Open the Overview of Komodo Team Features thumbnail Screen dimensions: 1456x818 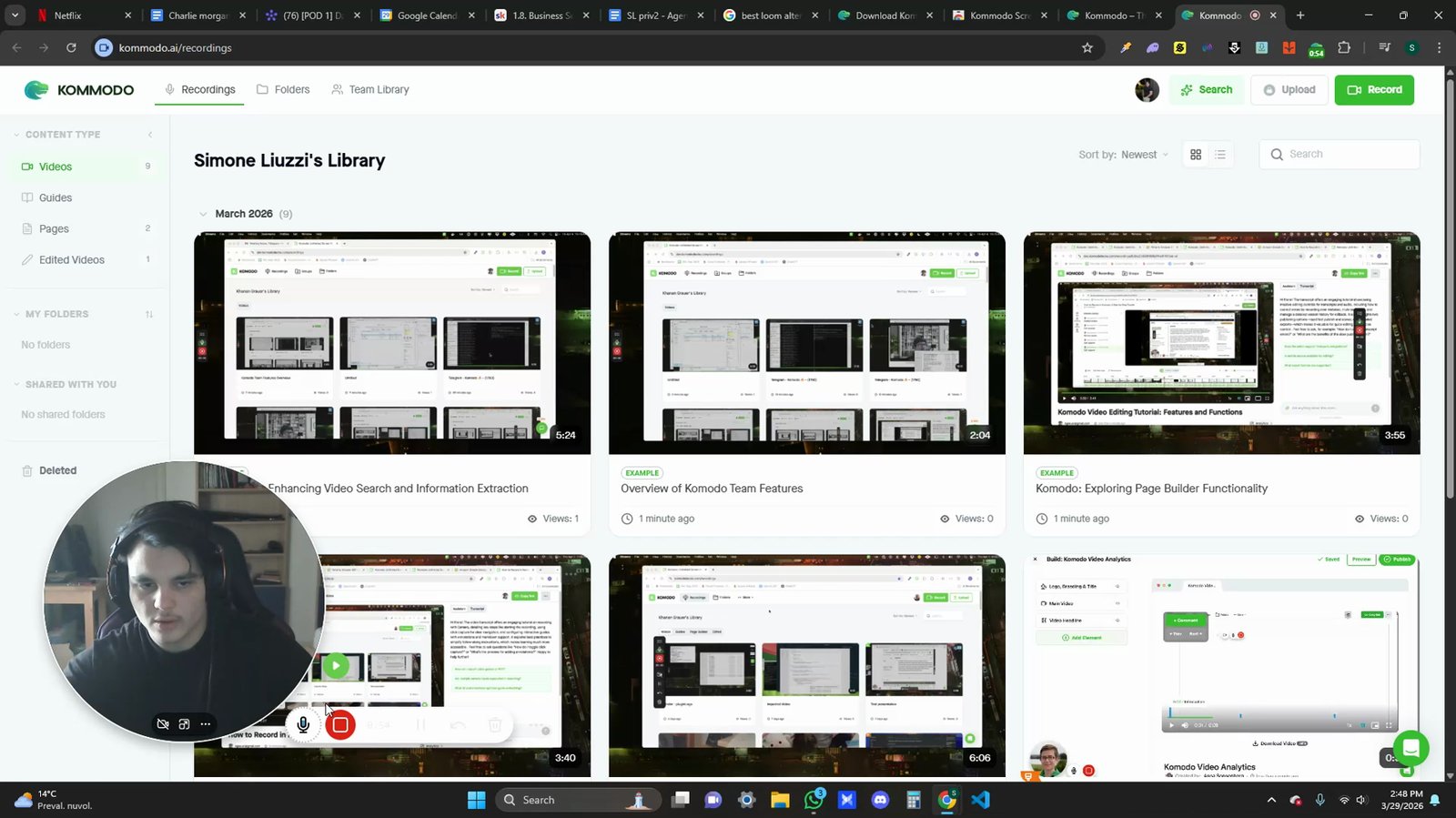pos(807,343)
